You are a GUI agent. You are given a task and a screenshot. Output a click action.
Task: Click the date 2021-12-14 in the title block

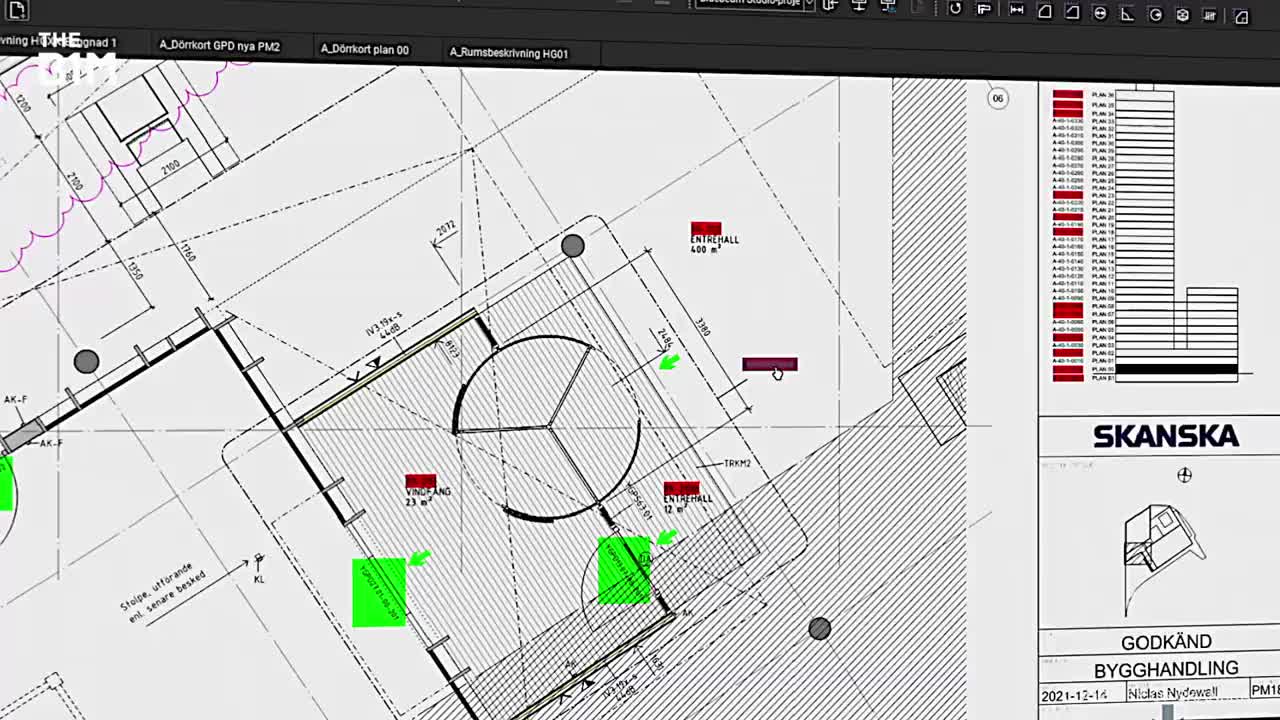1077,696
